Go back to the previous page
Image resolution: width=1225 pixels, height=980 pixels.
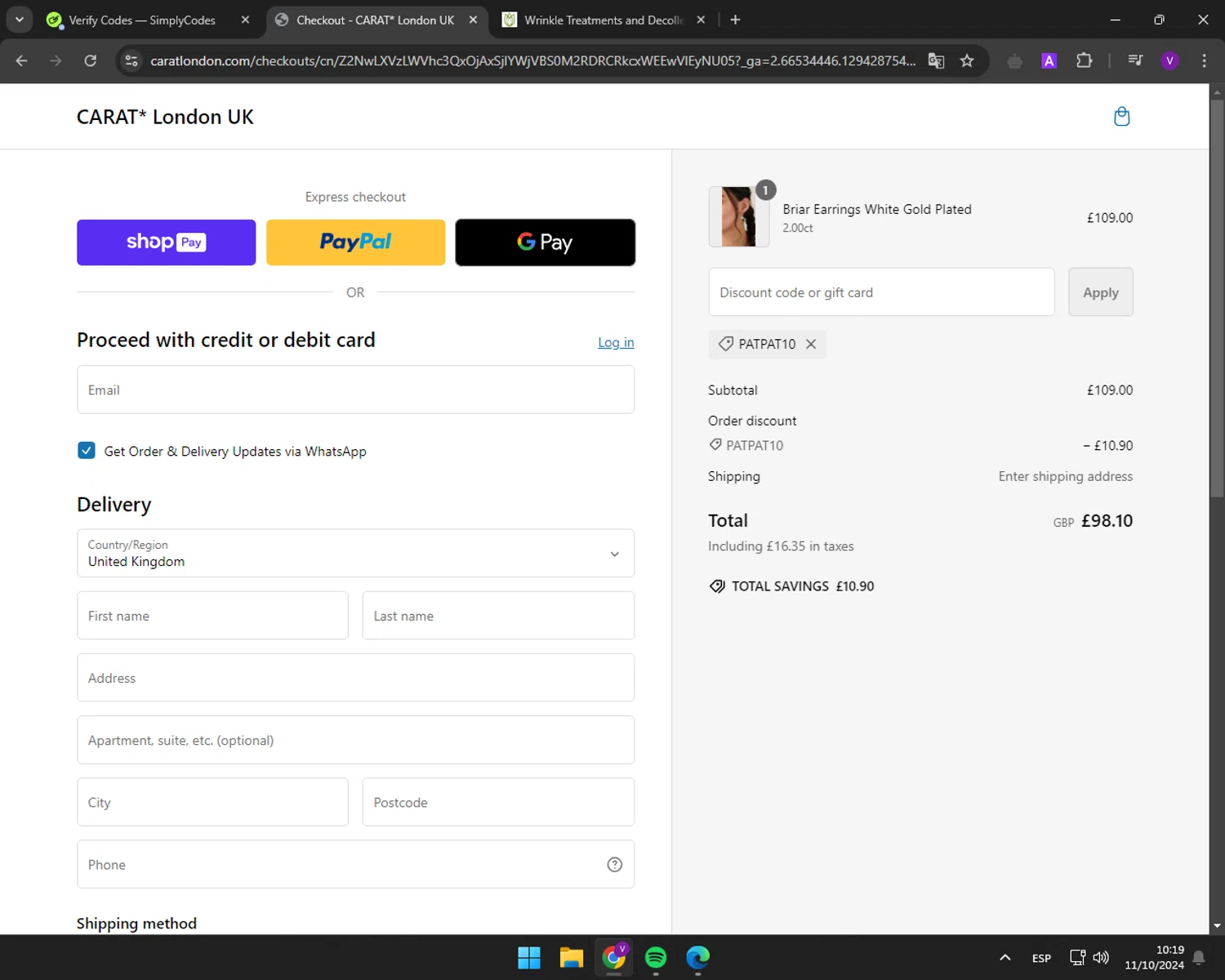click(x=22, y=60)
